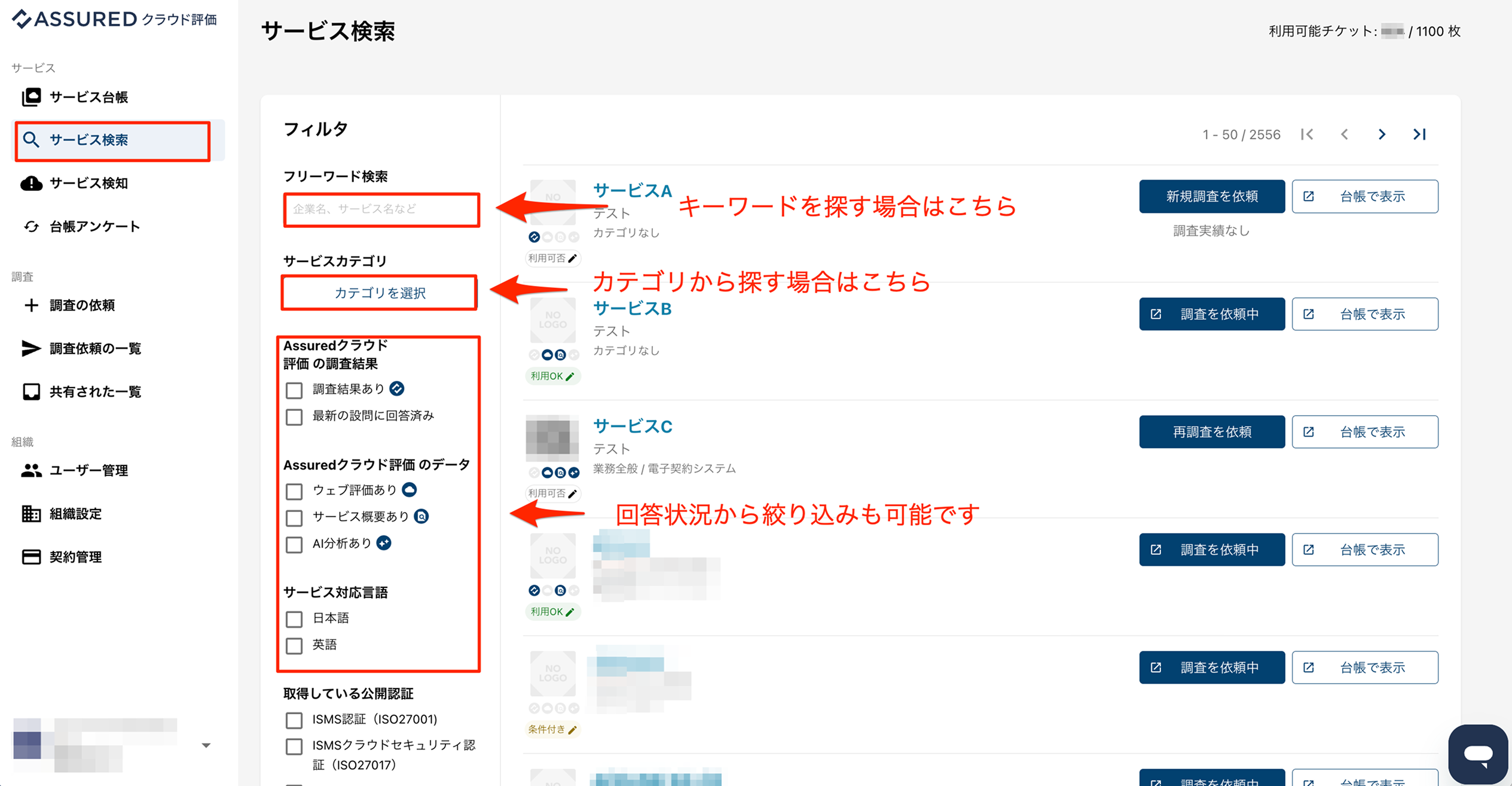Click the info icon next to 調査結果あり

(397, 389)
